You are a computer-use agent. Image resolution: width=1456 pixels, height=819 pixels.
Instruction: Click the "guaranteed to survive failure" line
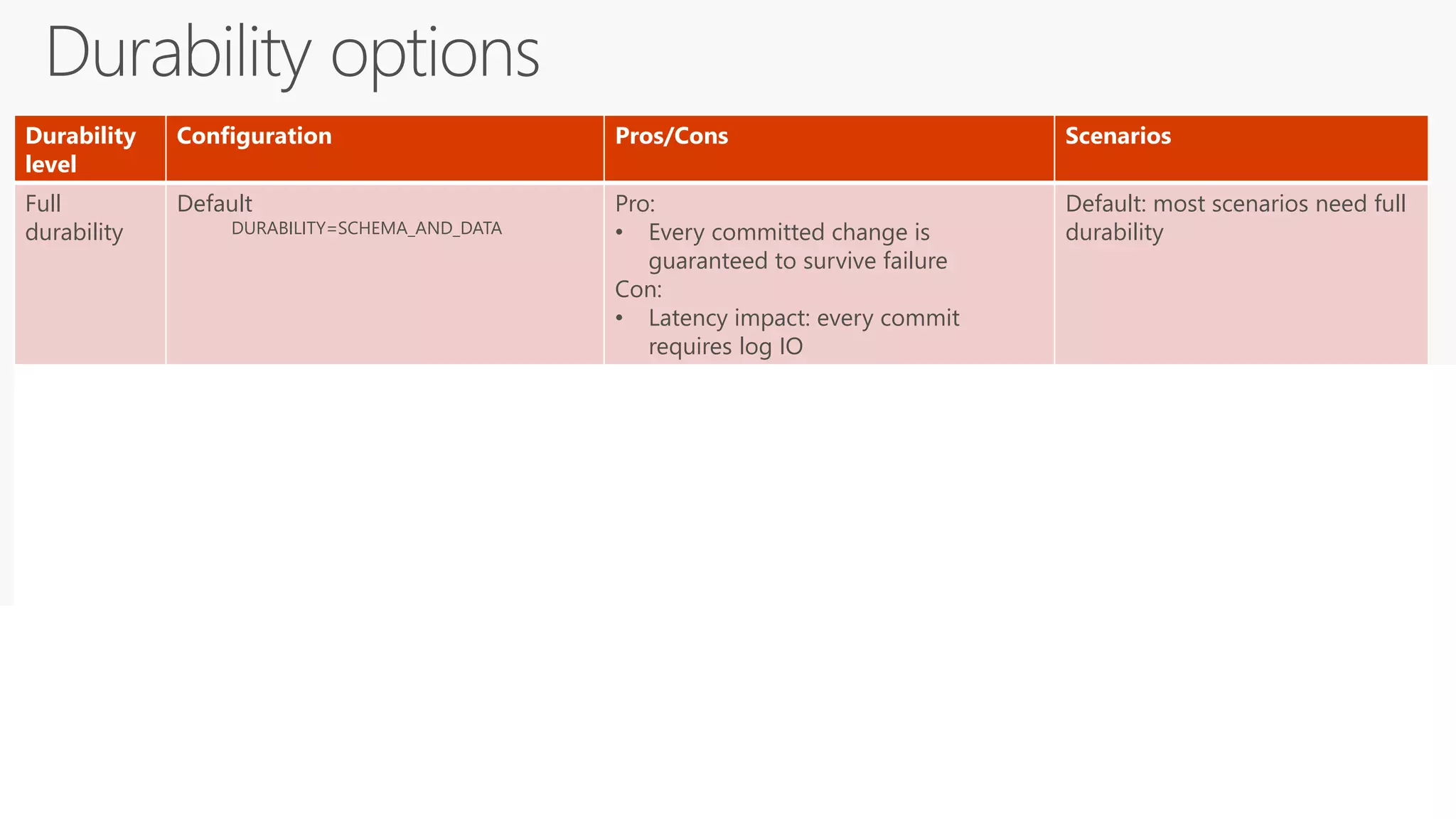click(x=798, y=261)
